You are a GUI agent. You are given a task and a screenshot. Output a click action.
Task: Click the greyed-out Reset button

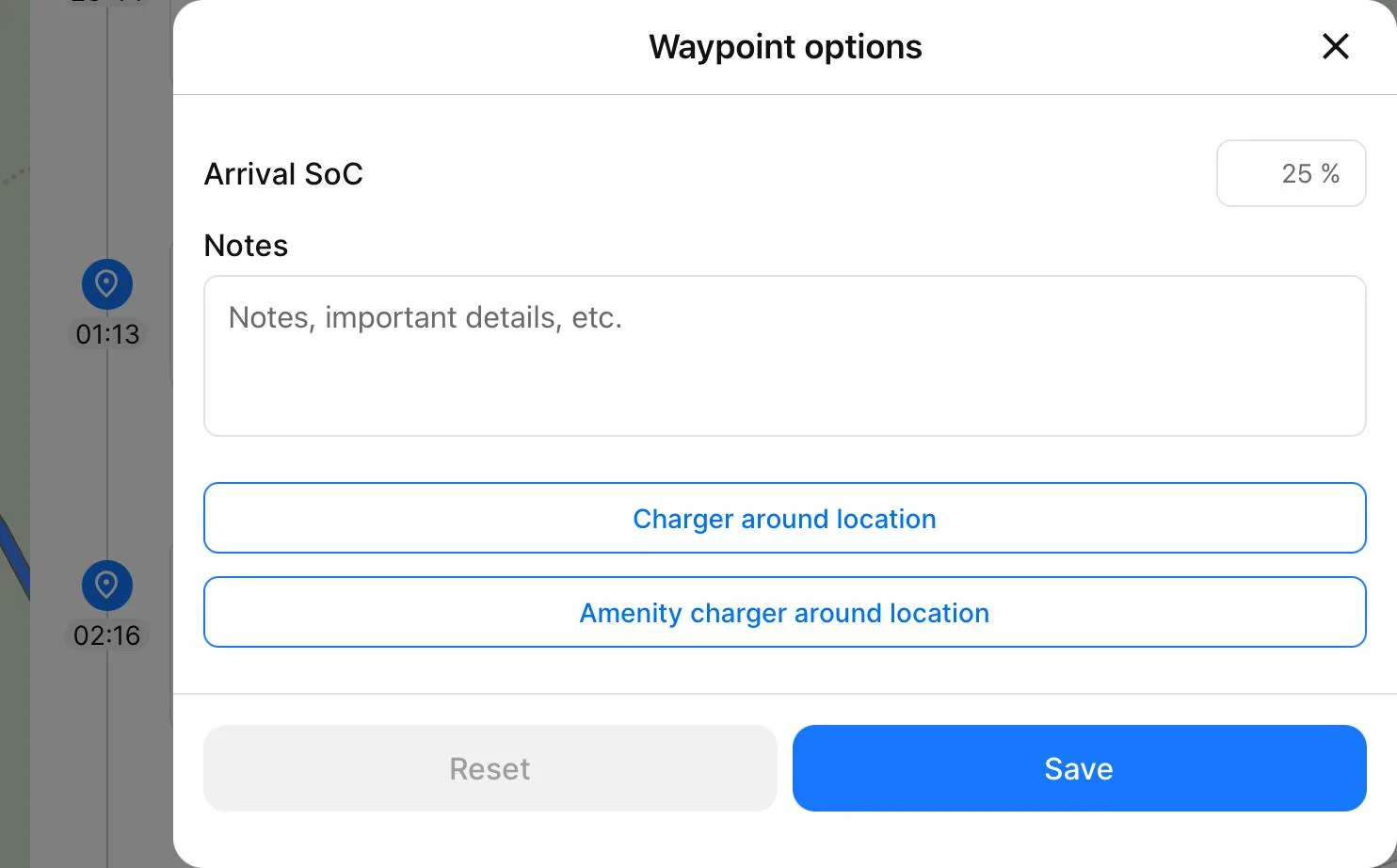[490, 768]
